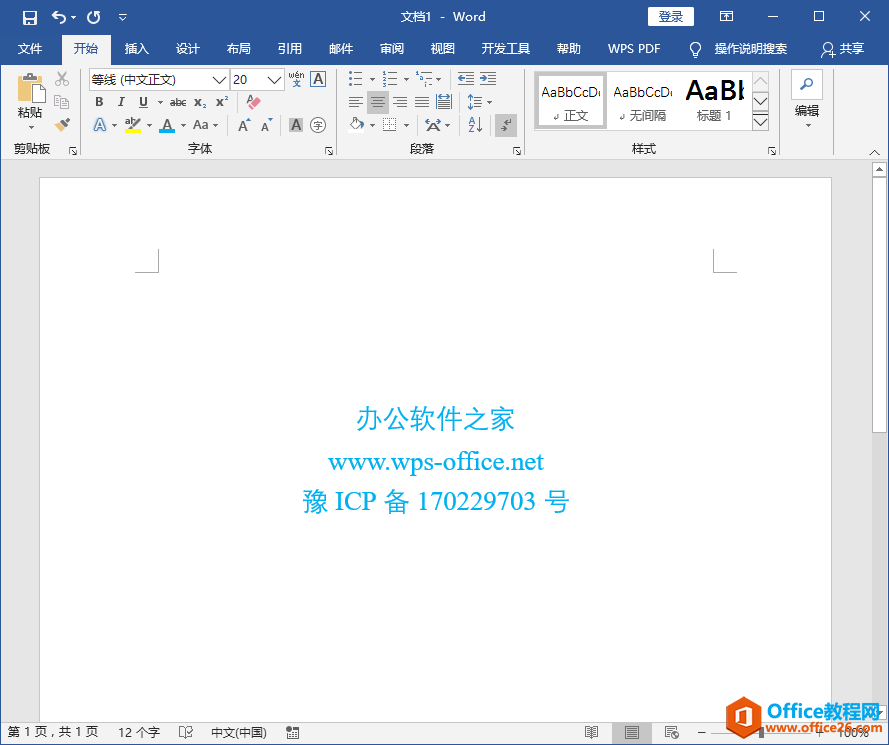This screenshot has width=889, height=745.
Task: Click the Copy icon
Action: click(62, 101)
